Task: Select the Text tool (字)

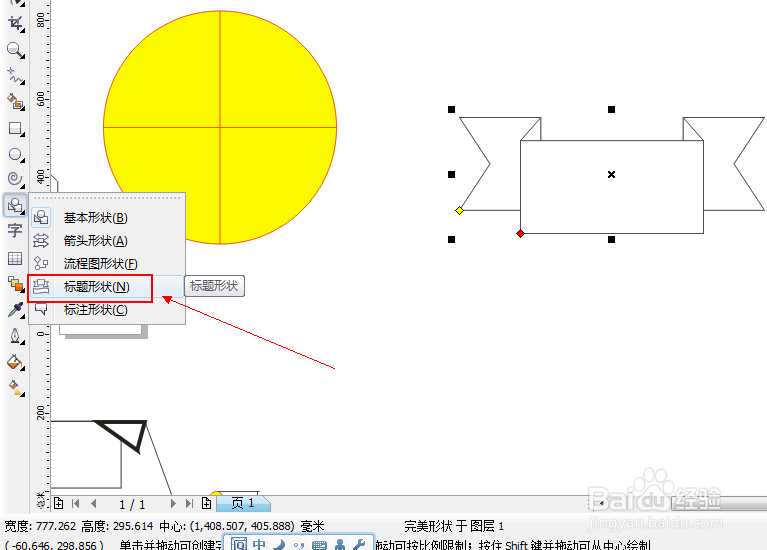Action: coord(15,230)
